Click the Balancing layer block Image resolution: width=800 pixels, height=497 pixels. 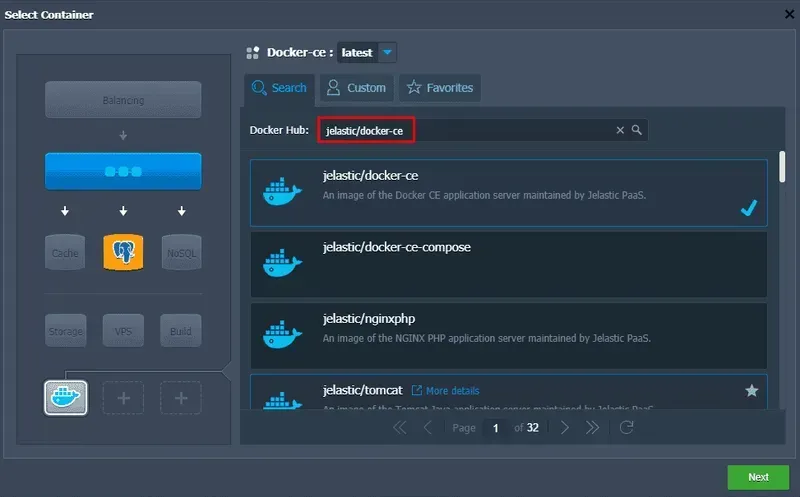click(123, 100)
